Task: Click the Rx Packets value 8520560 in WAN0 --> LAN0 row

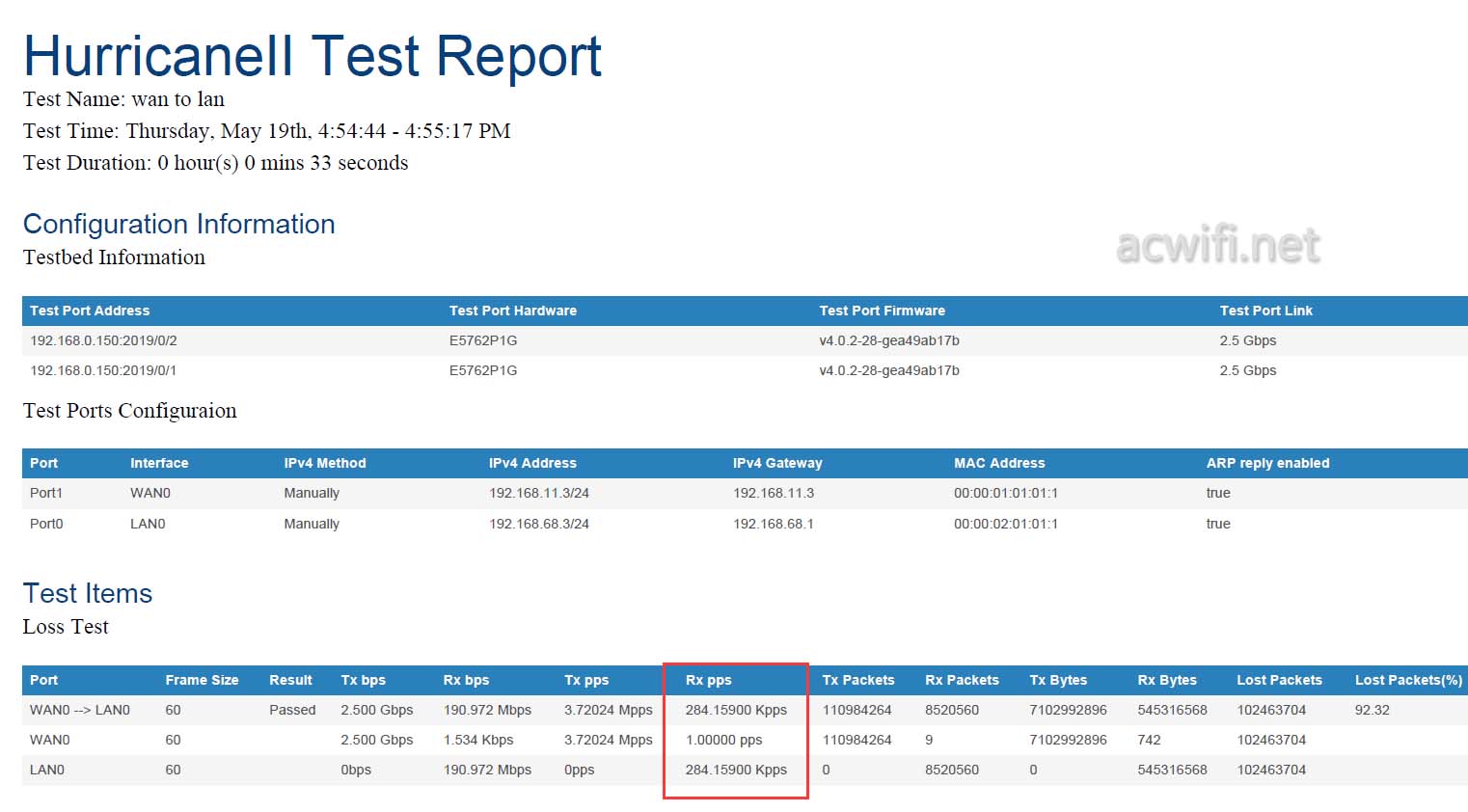Action: coord(952,710)
